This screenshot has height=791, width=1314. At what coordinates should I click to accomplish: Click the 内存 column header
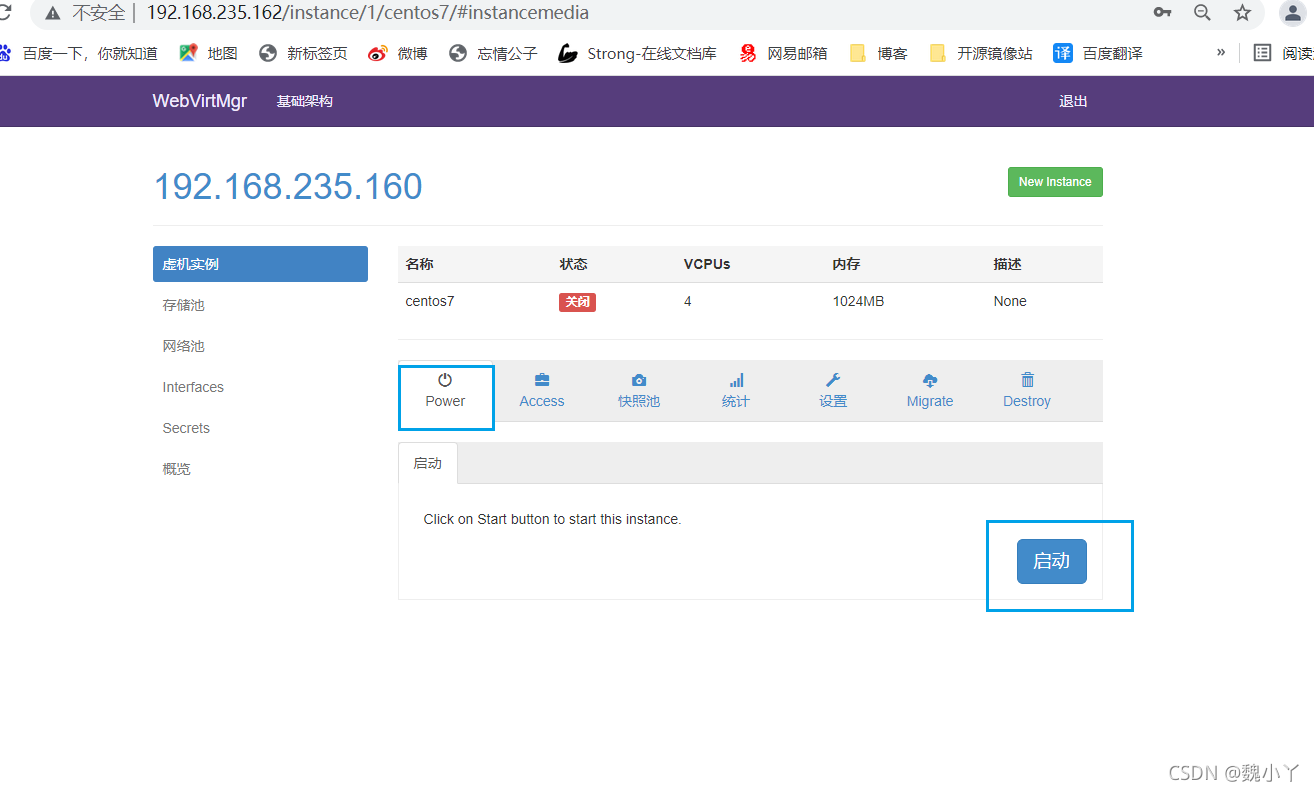coord(846,264)
